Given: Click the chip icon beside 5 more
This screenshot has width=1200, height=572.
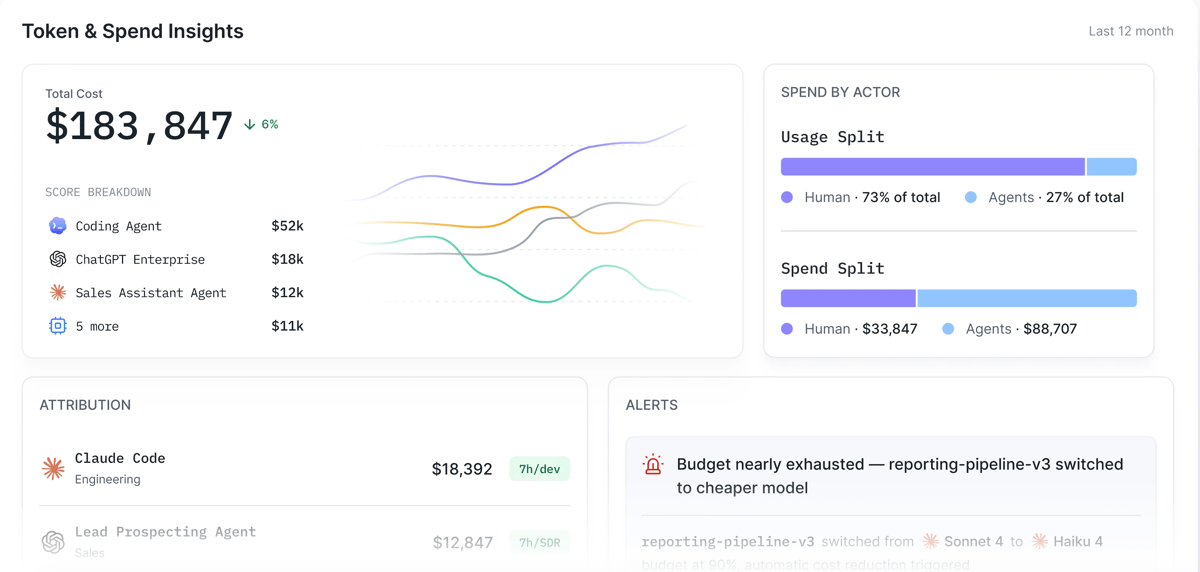Looking at the screenshot, I should pos(58,326).
